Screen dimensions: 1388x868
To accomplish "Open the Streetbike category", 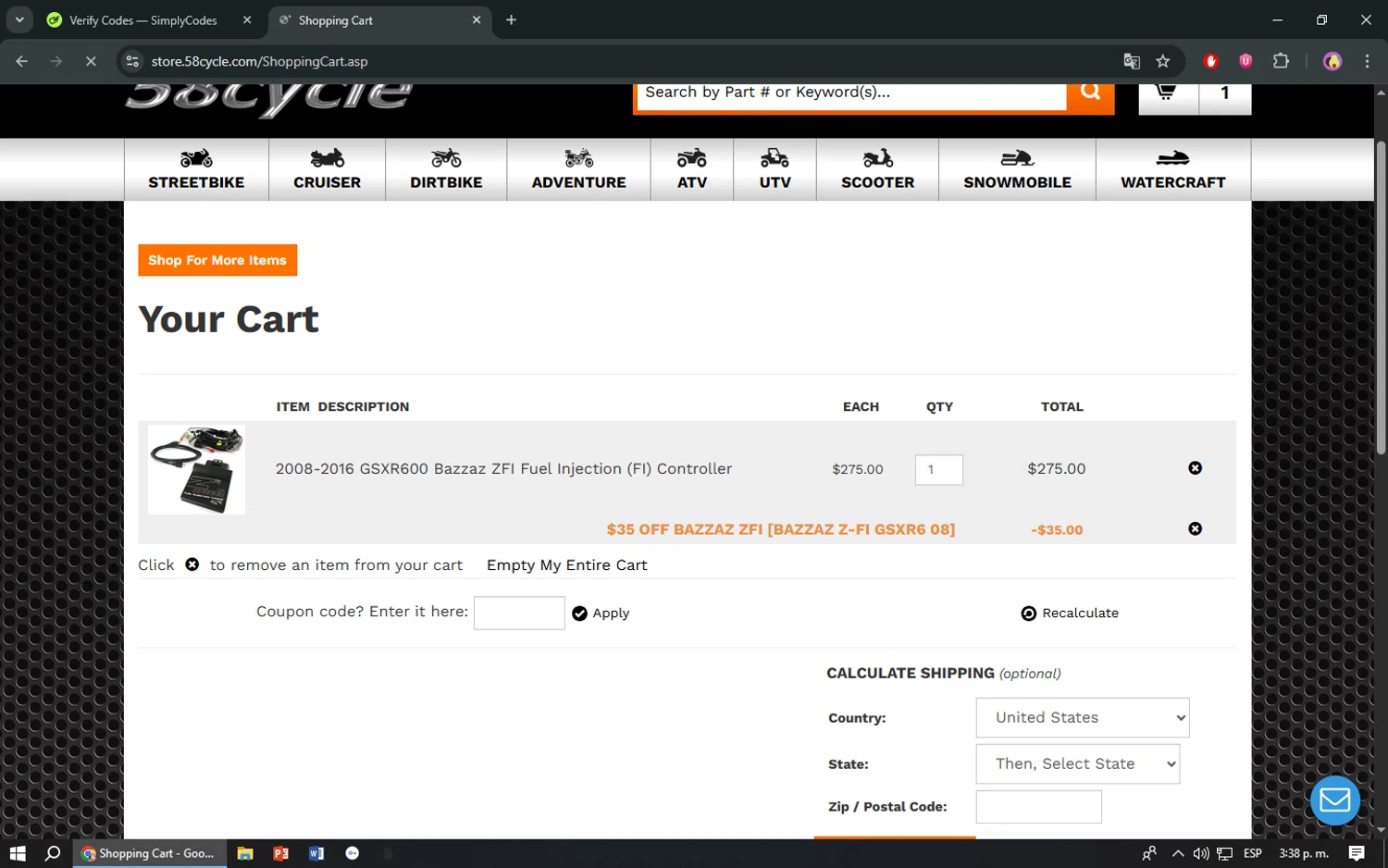I will pos(196,169).
